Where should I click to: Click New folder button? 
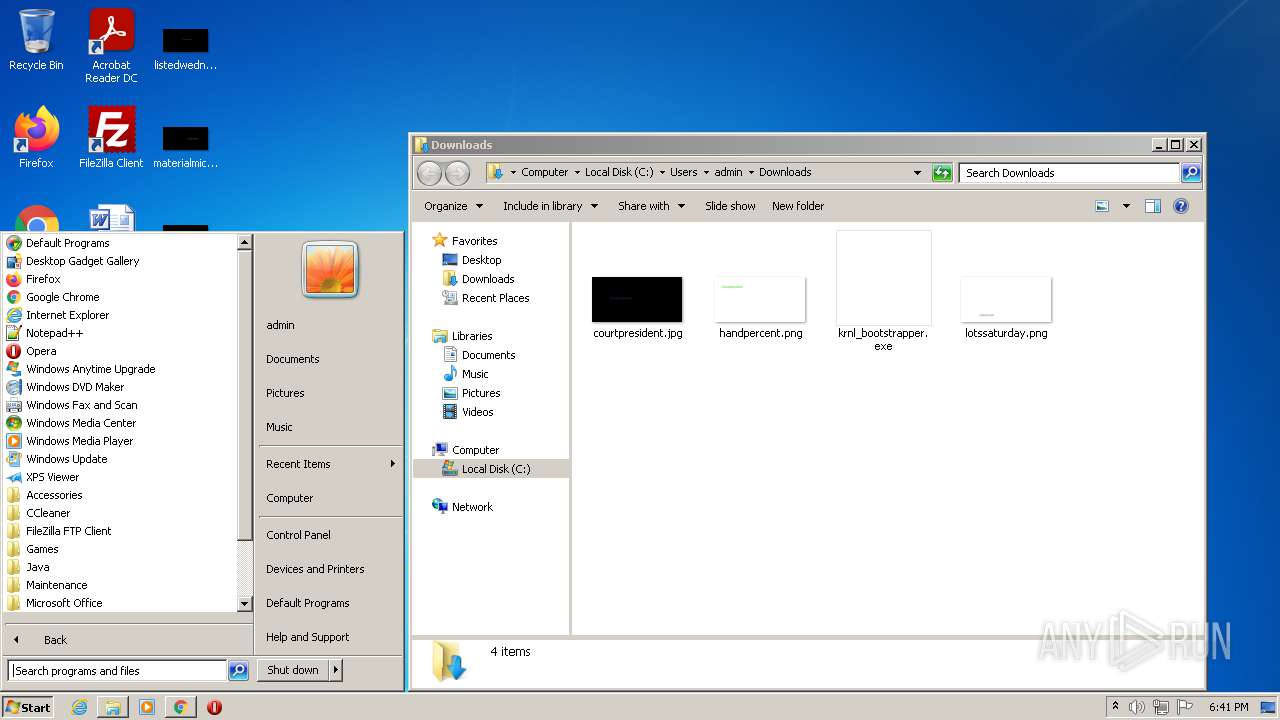coord(798,206)
